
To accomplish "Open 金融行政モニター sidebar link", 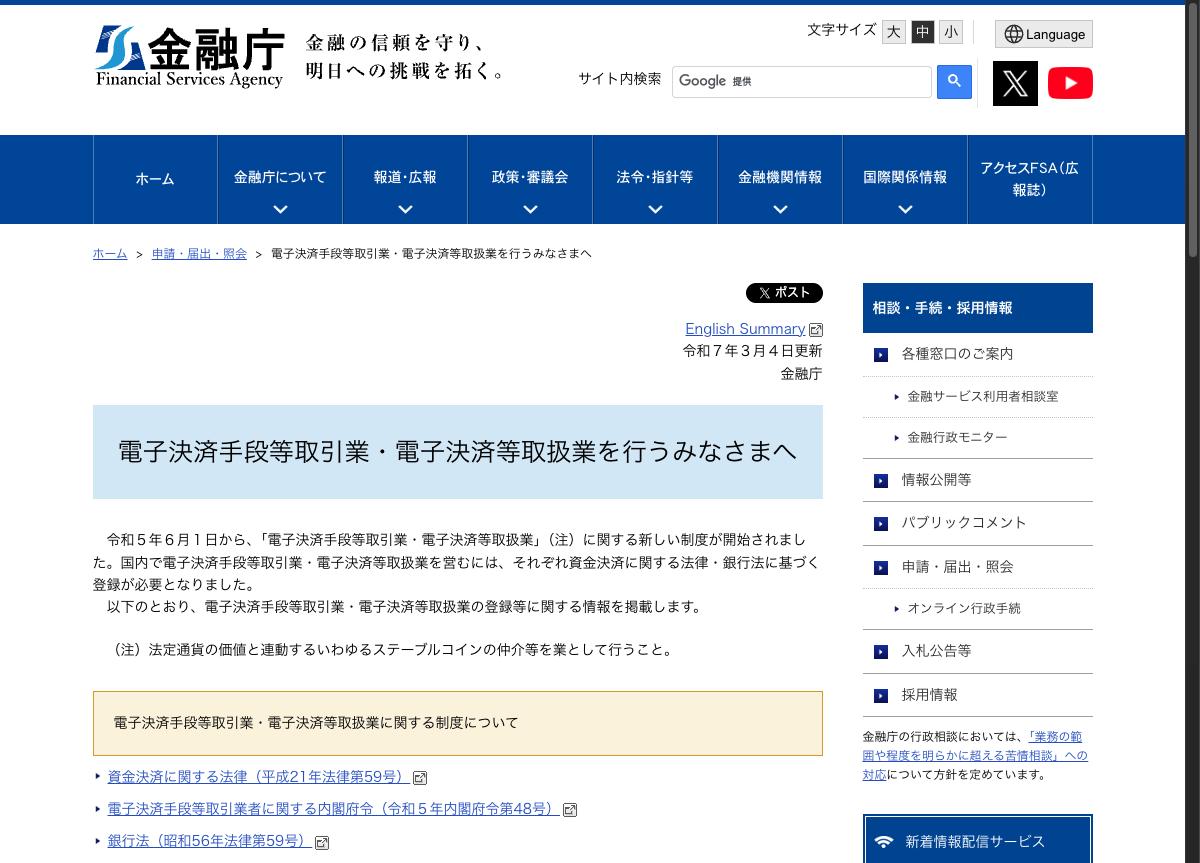I will 957,438.
